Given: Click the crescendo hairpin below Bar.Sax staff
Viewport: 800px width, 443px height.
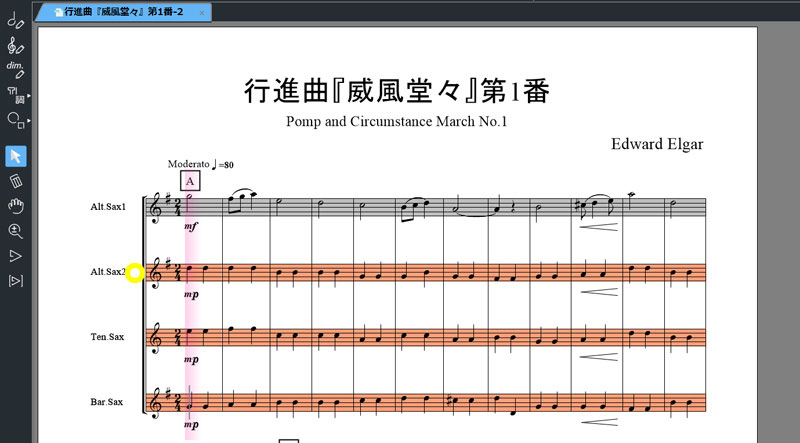Looking at the screenshot, I should point(599,422).
